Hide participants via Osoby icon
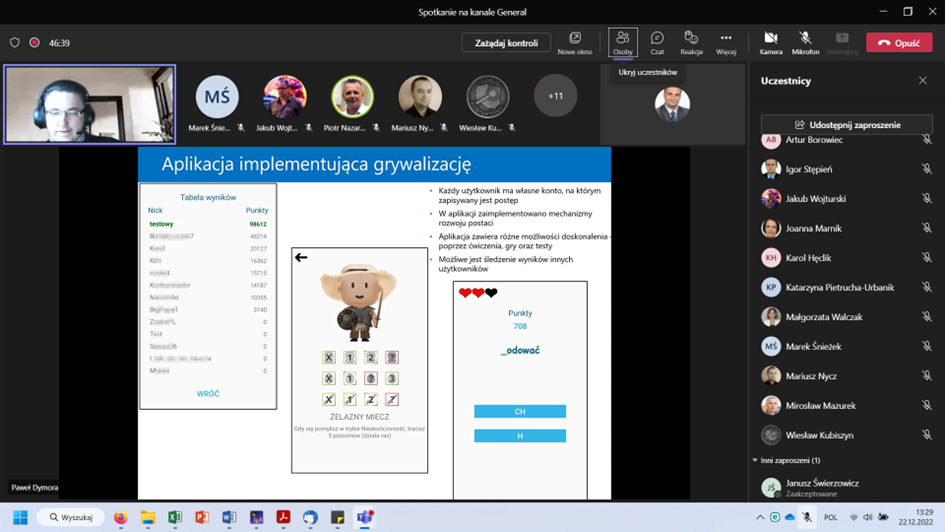The image size is (945, 532). point(623,42)
